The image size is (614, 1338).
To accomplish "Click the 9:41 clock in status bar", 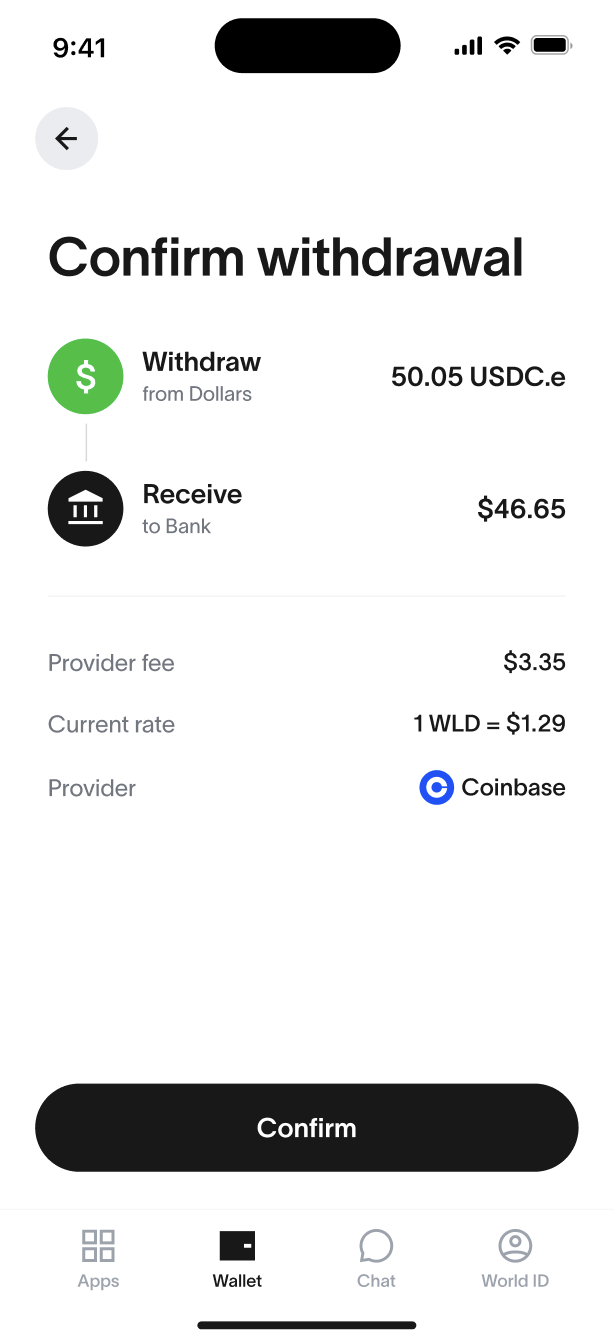I will 79,47.
